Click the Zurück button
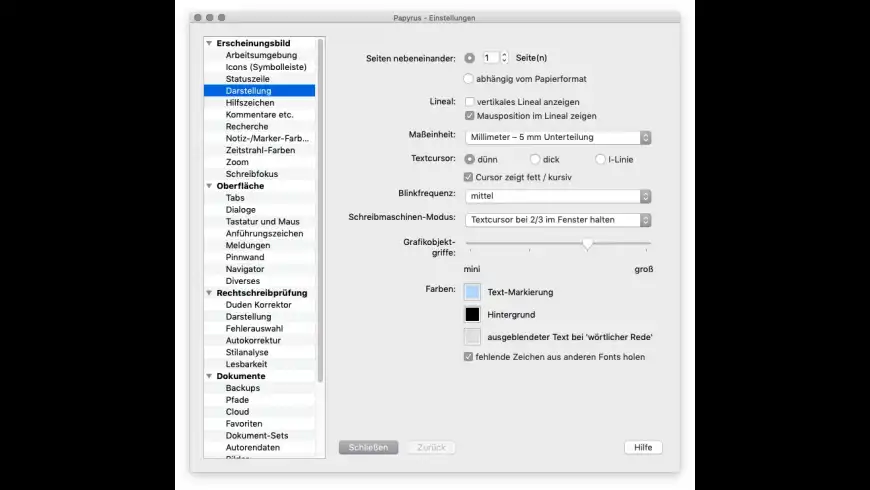Screen dimensions: 870x490 pos(431,447)
